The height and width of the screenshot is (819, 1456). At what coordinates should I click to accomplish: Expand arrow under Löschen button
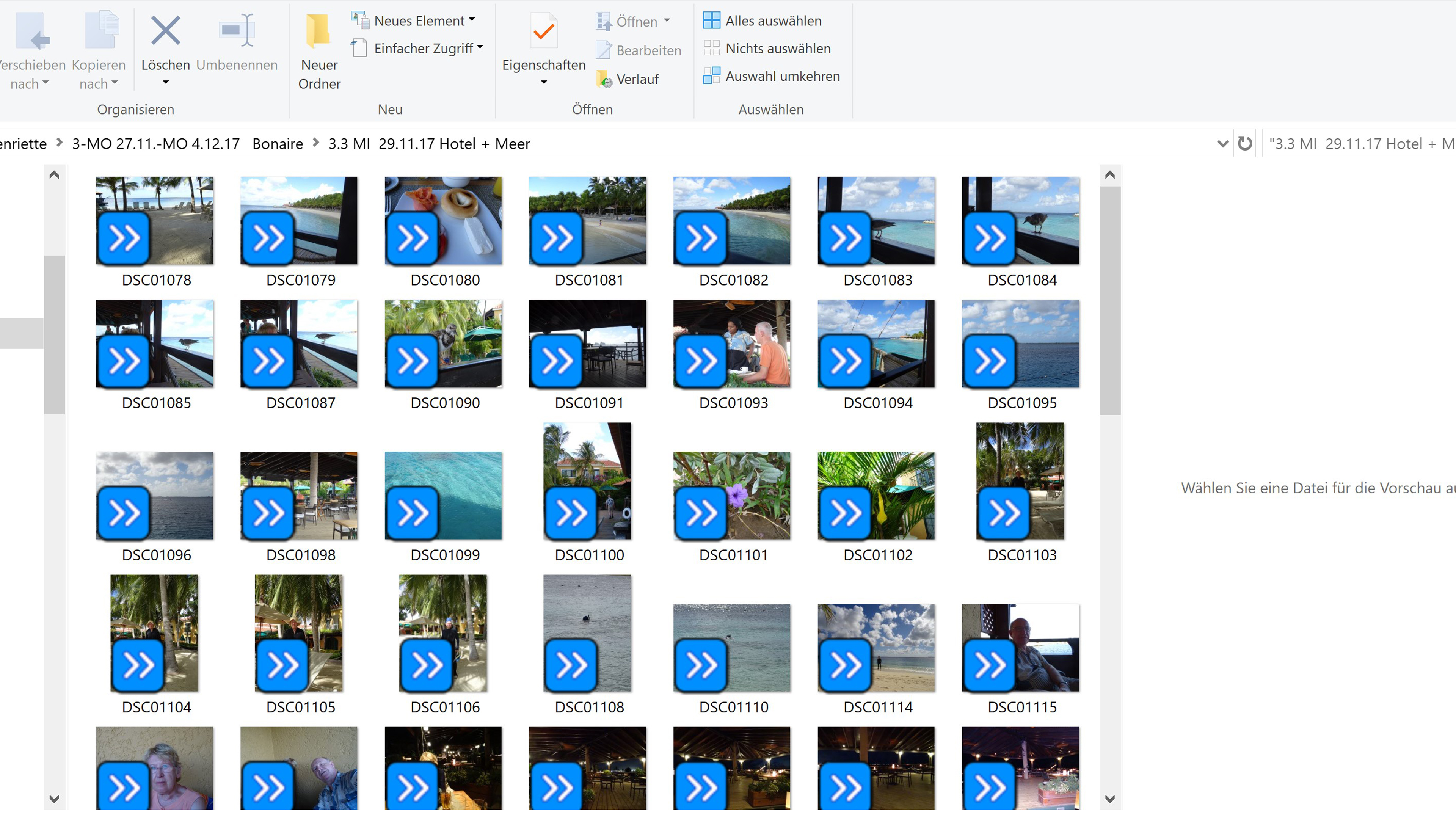(165, 83)
